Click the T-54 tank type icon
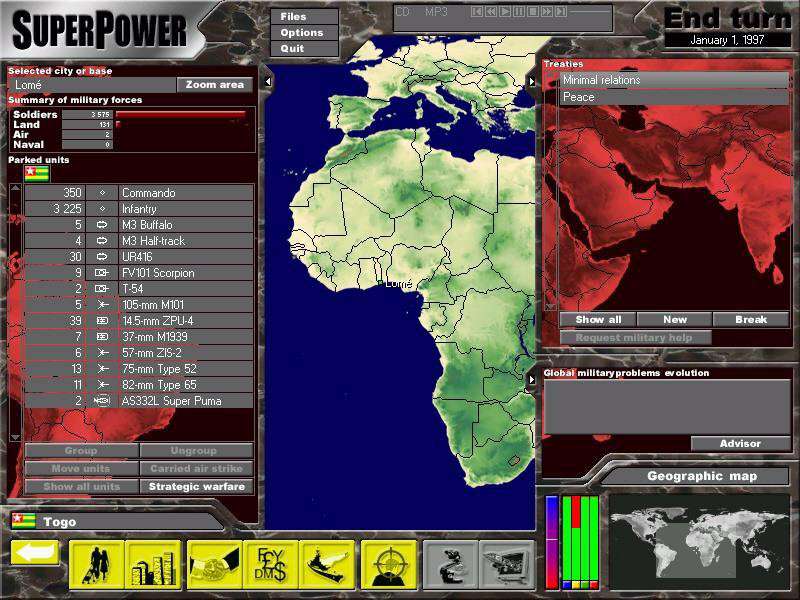This screenshot has width=800, height=600. (x=102, y=289)
